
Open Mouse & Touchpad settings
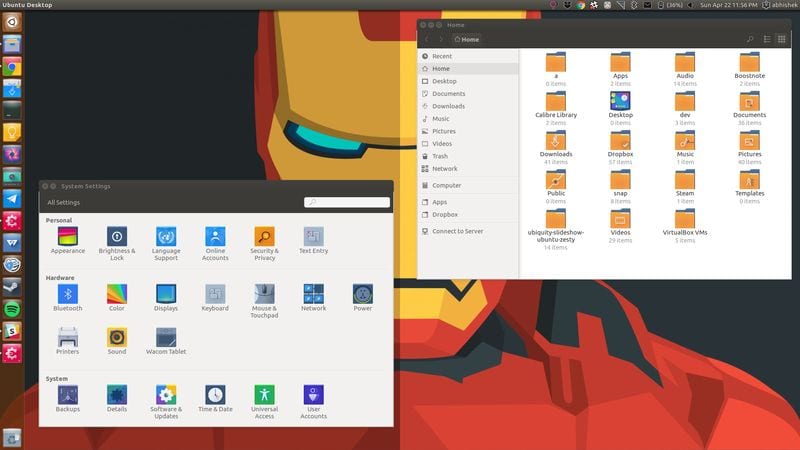[x=264, y=301]
